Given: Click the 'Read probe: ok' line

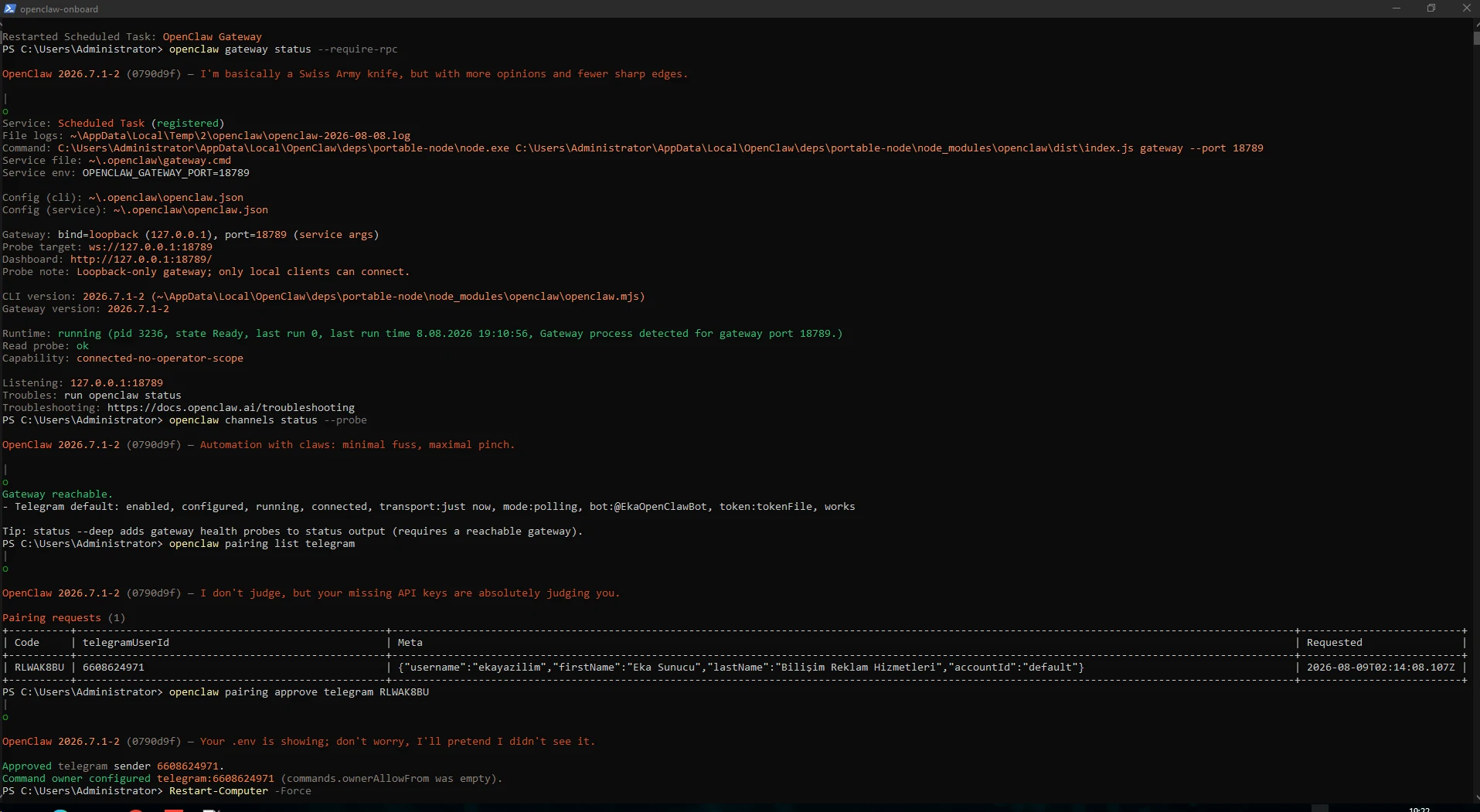Looking at the screenshot, I should pos(46,346).
